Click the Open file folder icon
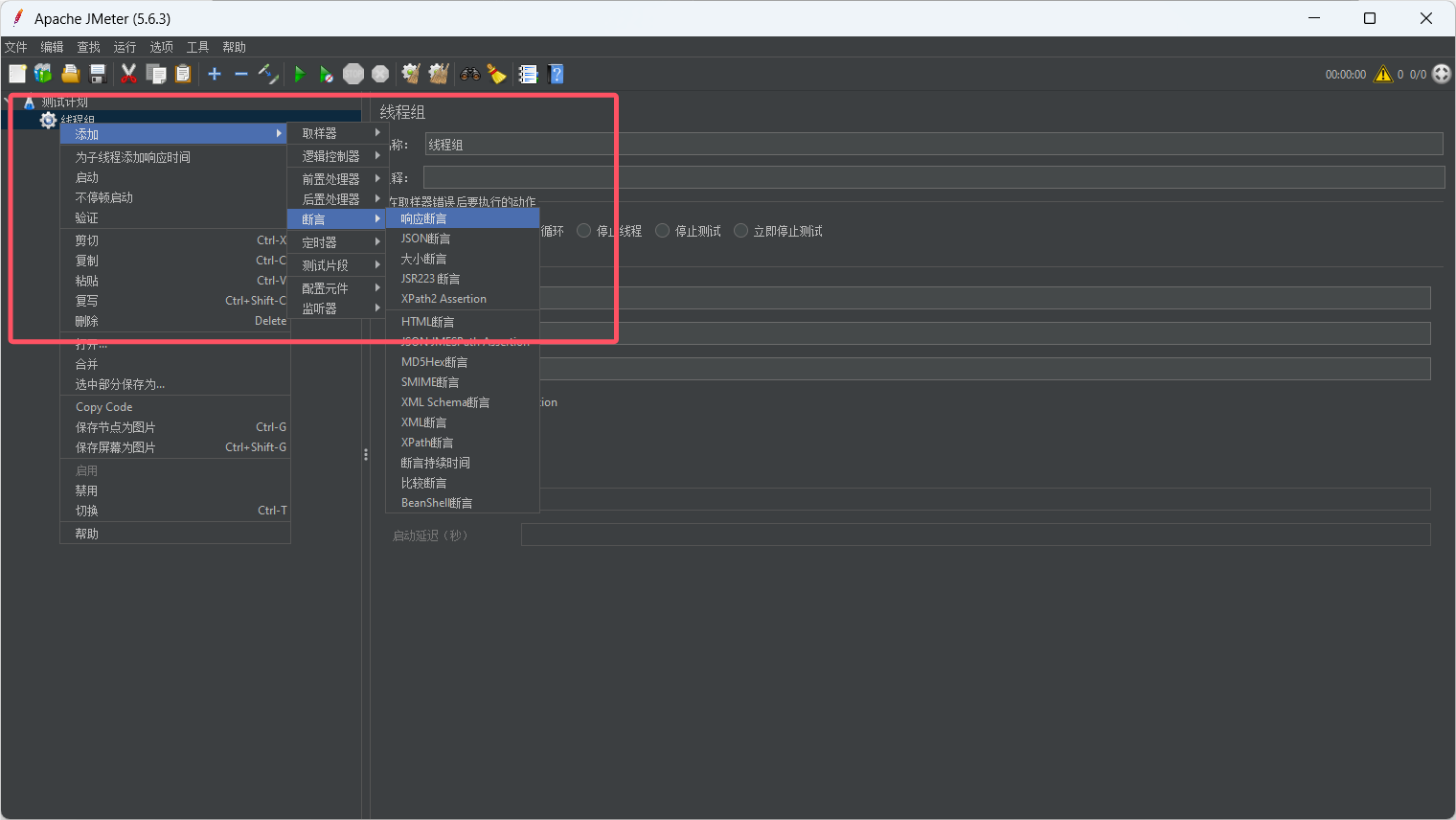Screen dimensions: 1456x820 tap(70, 74)
